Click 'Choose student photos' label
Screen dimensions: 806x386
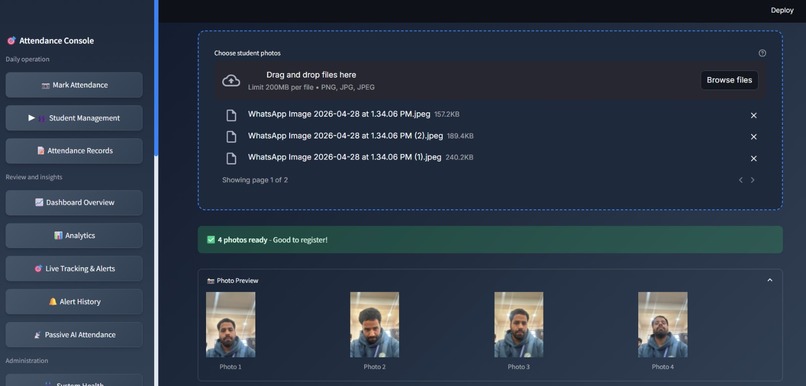click(247, 53)
